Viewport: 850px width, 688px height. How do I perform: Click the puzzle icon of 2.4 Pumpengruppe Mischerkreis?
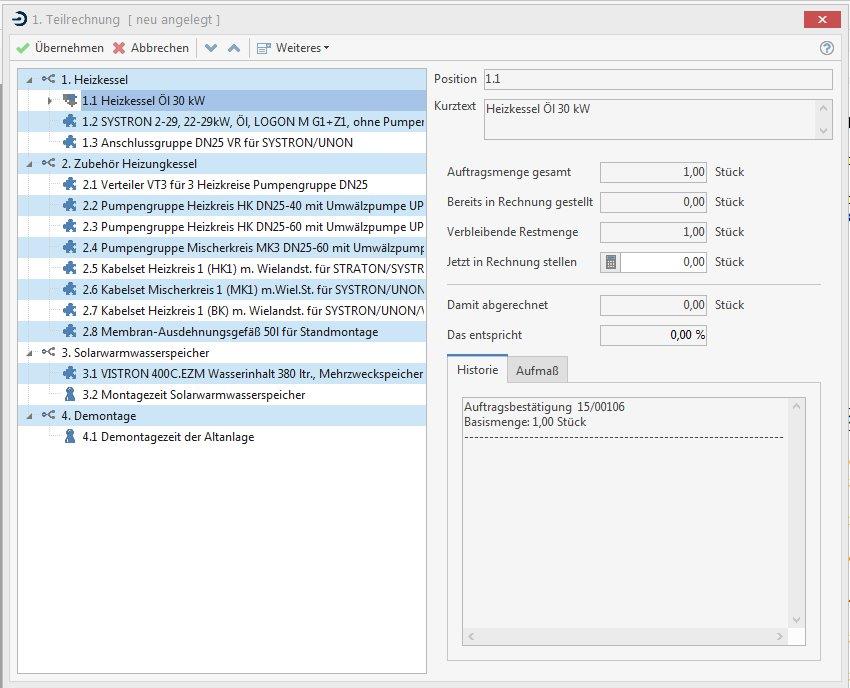click(69, 248)
